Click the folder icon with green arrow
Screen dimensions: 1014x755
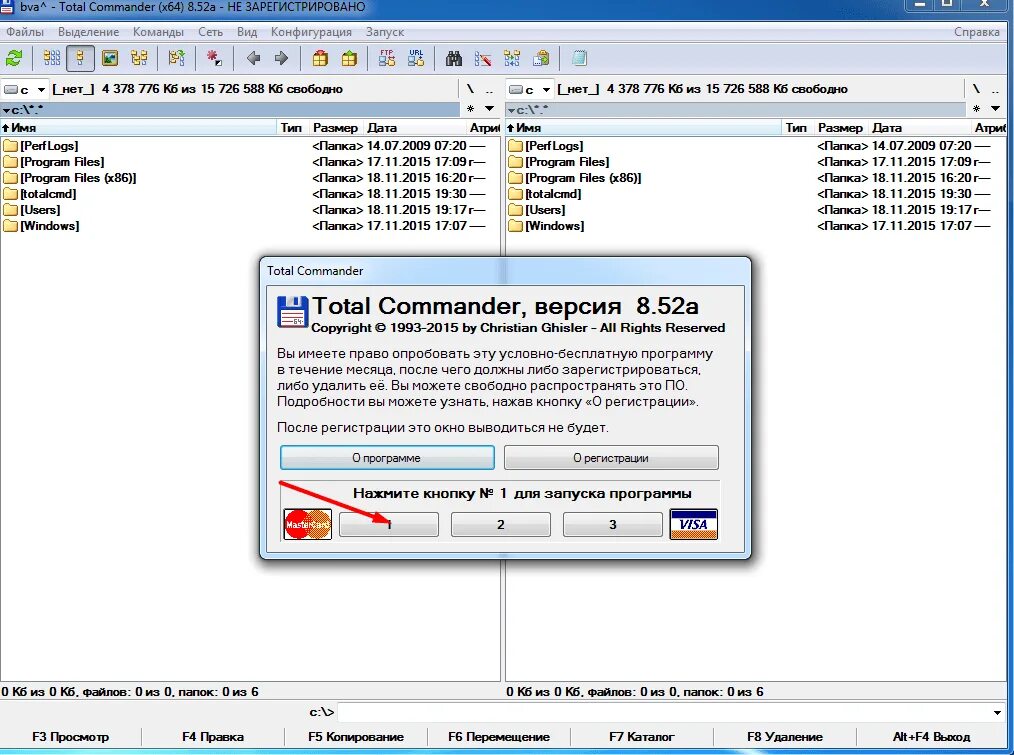(177, 58)
